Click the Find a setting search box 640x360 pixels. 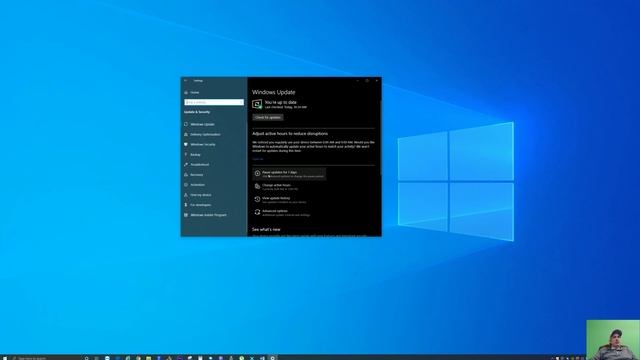214,102
